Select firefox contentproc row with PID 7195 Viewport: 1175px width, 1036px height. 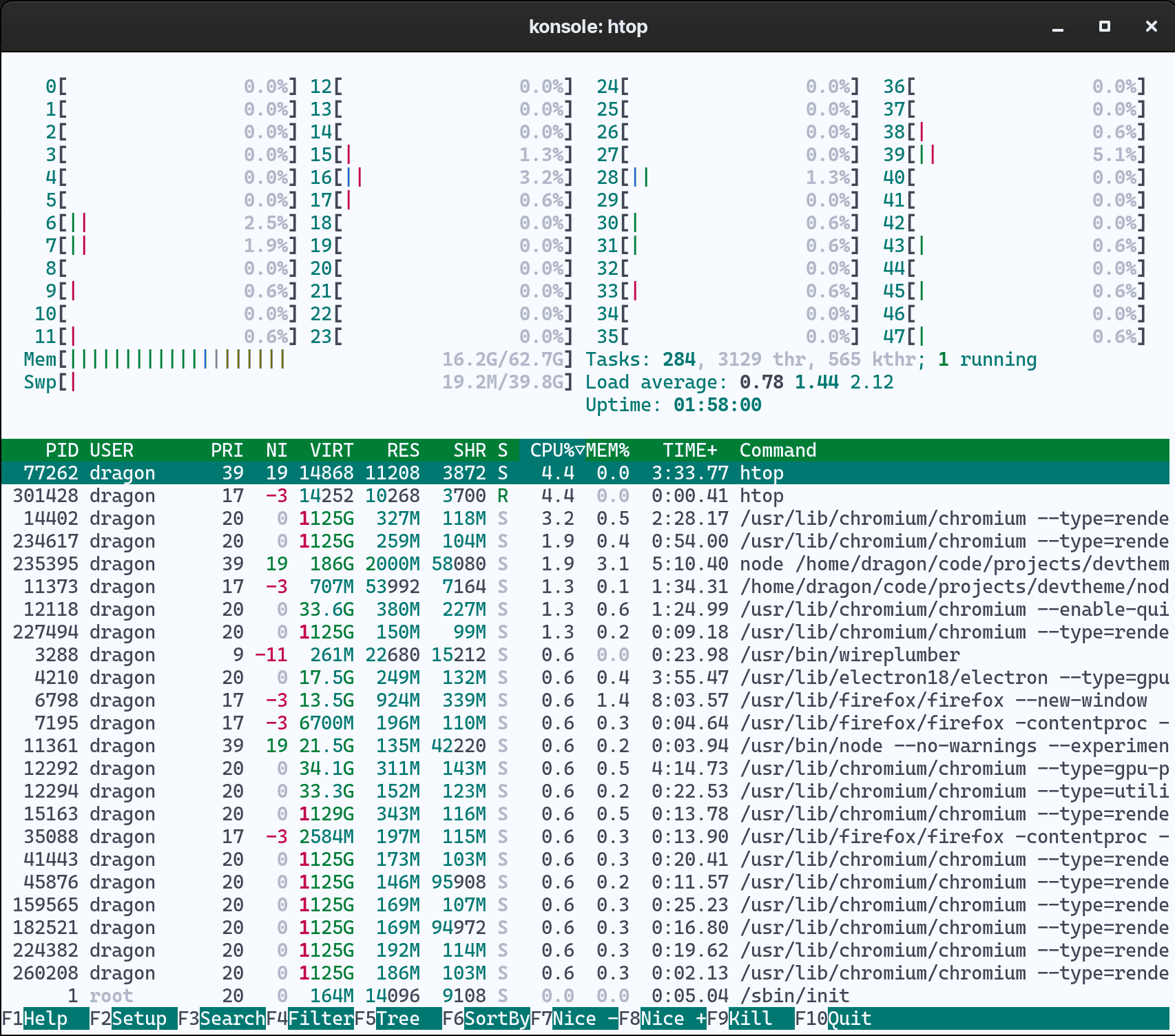click(585, 723)
